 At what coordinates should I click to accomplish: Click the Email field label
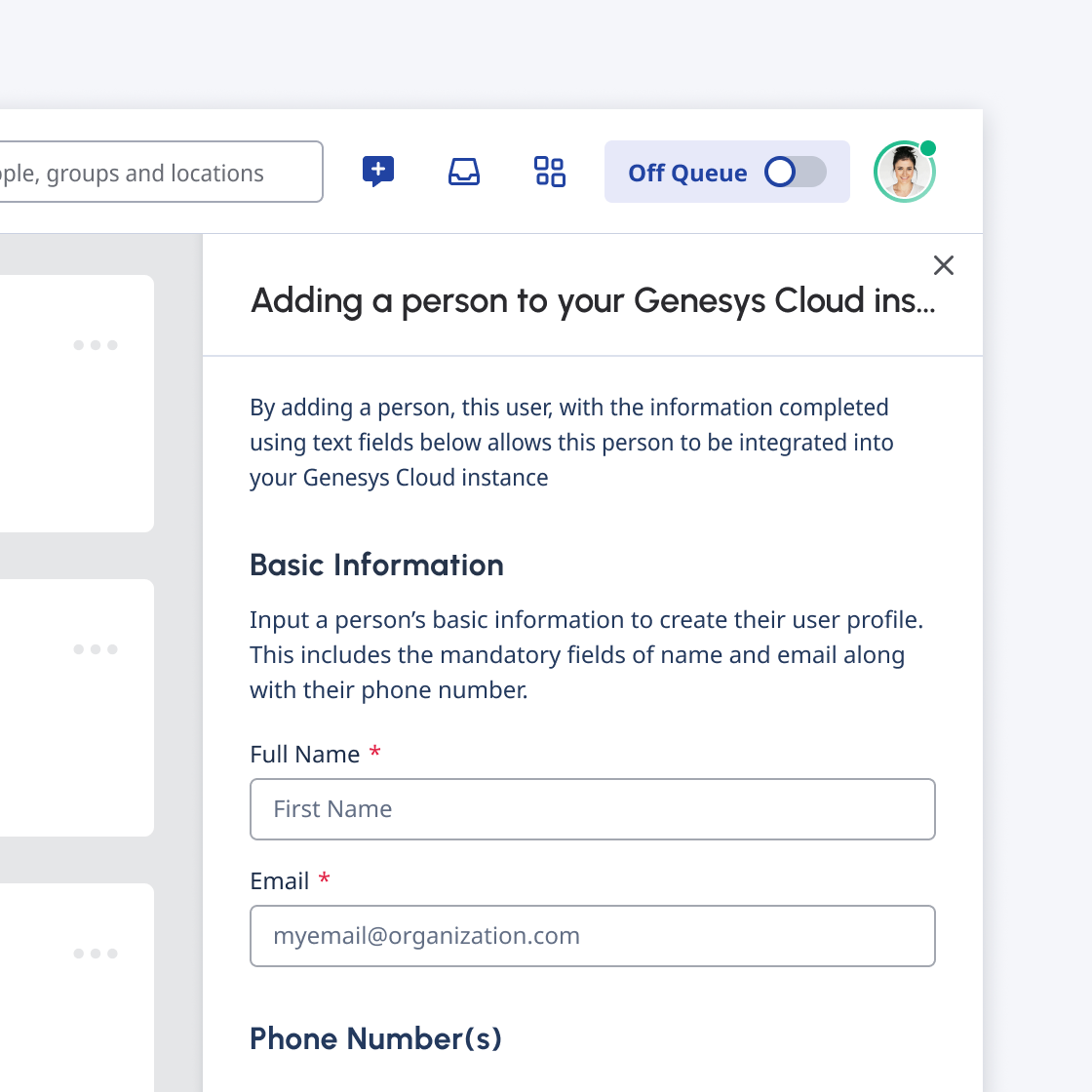point(279,881)
